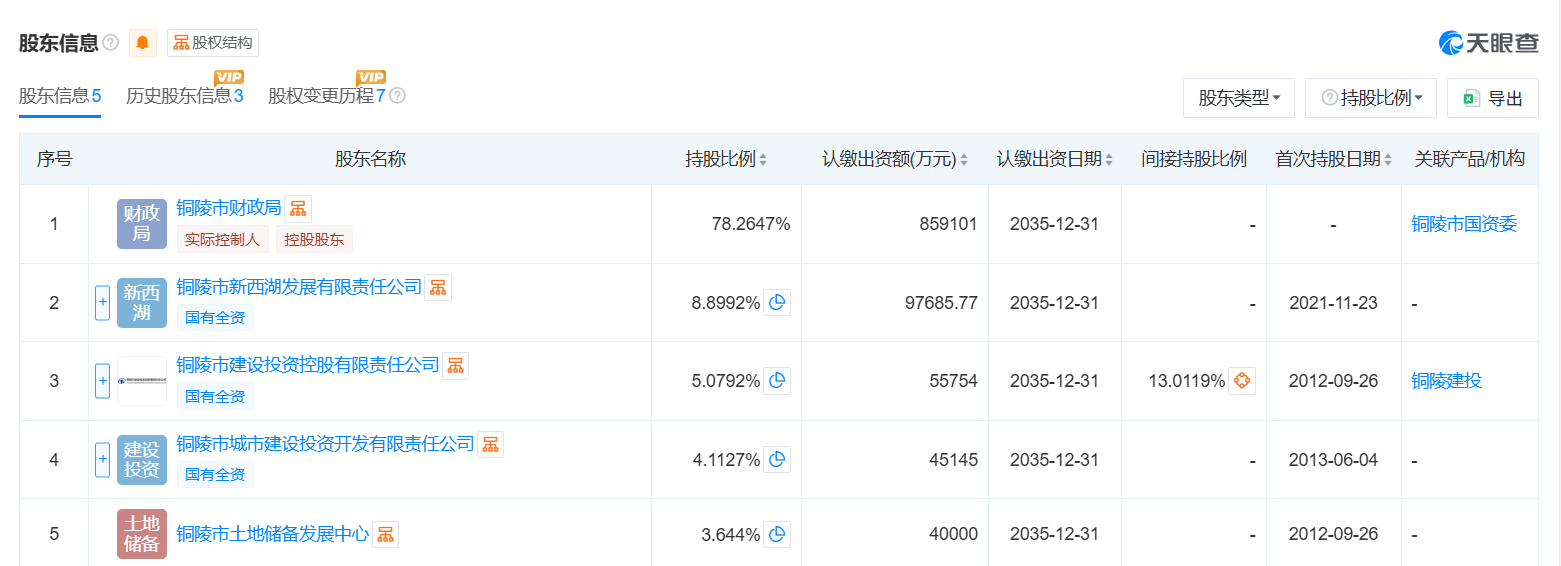Switch to 历史股东信息 tab
1561x566 pixels.
point(184,96)
